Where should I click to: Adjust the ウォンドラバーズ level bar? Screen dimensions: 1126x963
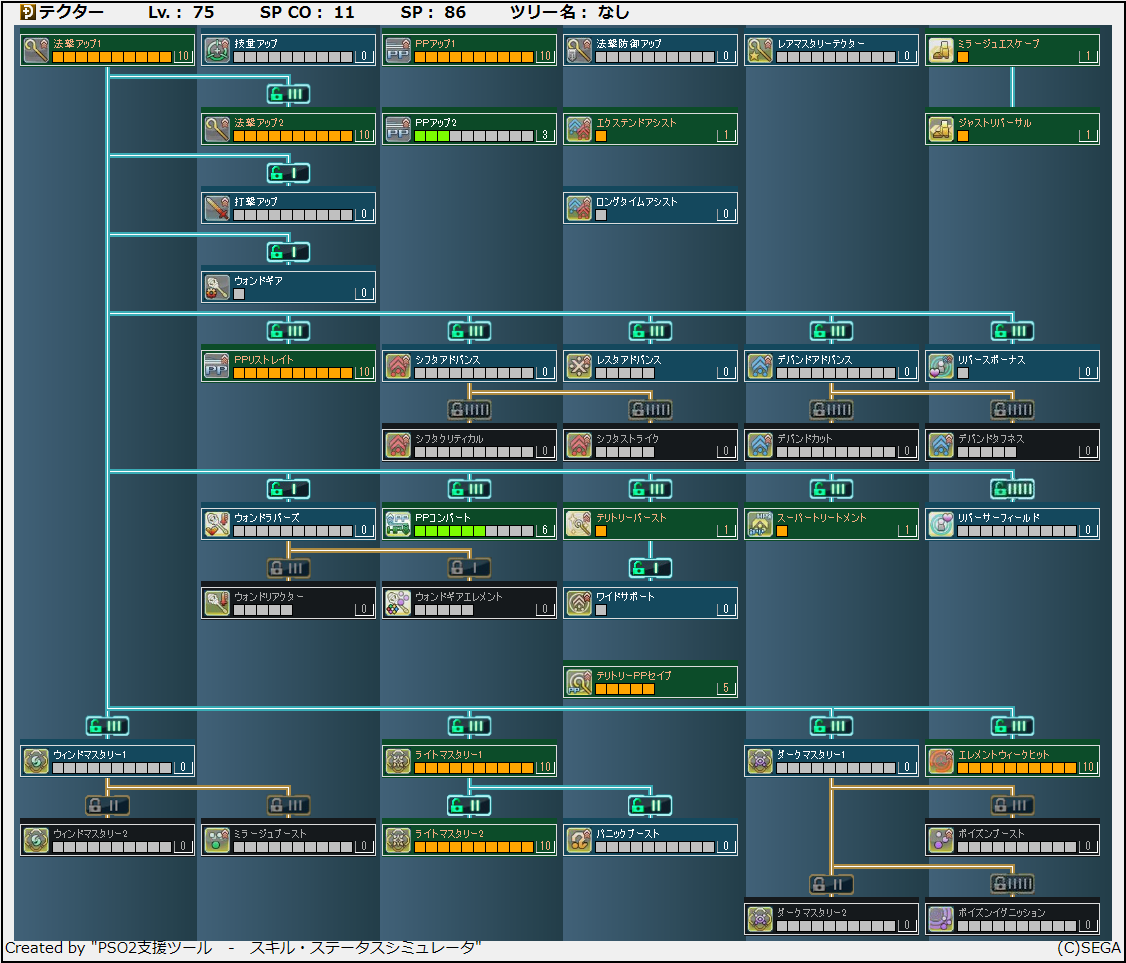[x=293, y=531]
